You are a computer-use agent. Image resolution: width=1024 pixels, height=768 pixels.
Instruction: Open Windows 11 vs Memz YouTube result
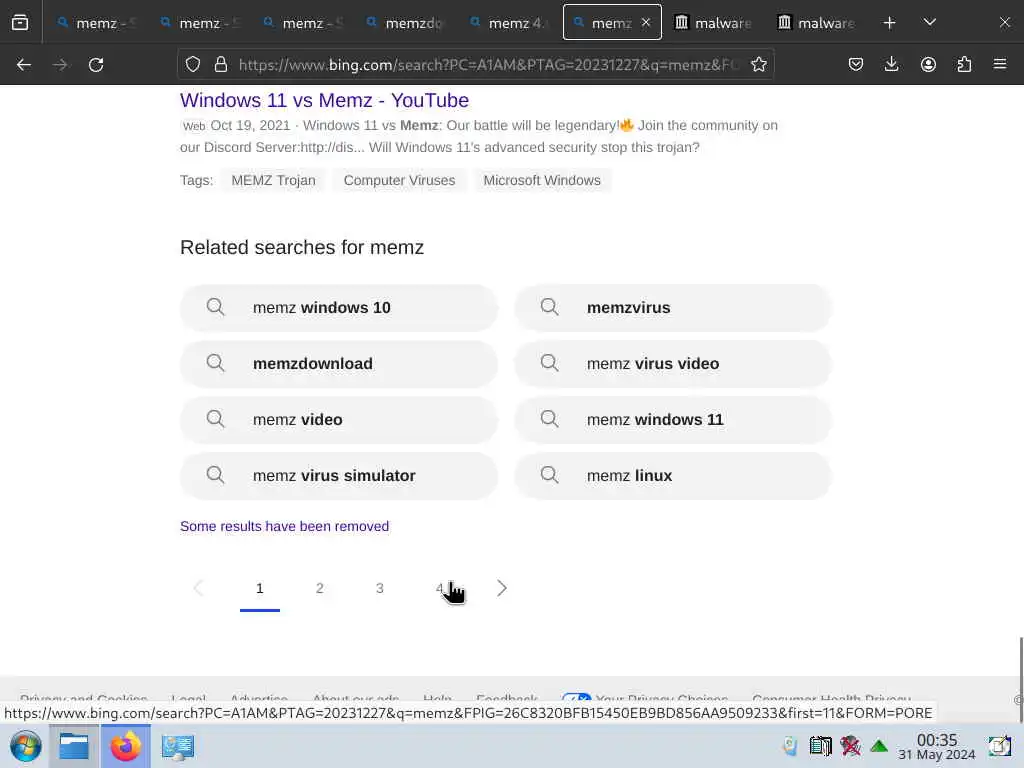pyautogui.click(x=325, y=100)
